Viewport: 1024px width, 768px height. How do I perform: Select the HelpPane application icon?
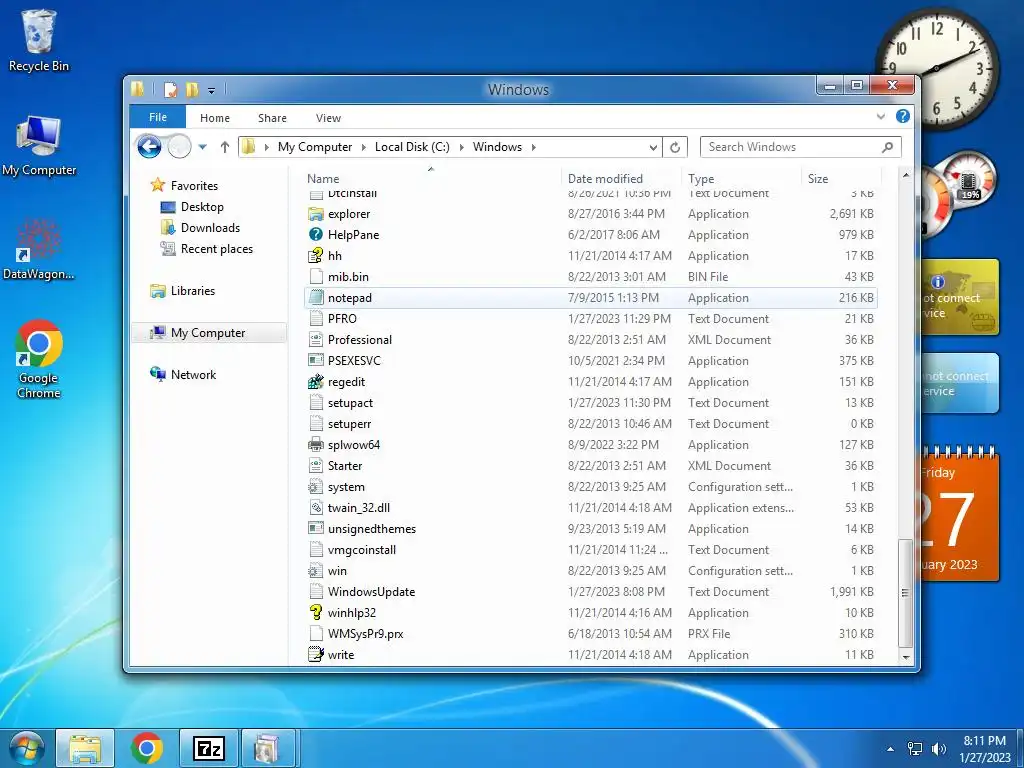[316, 235]
